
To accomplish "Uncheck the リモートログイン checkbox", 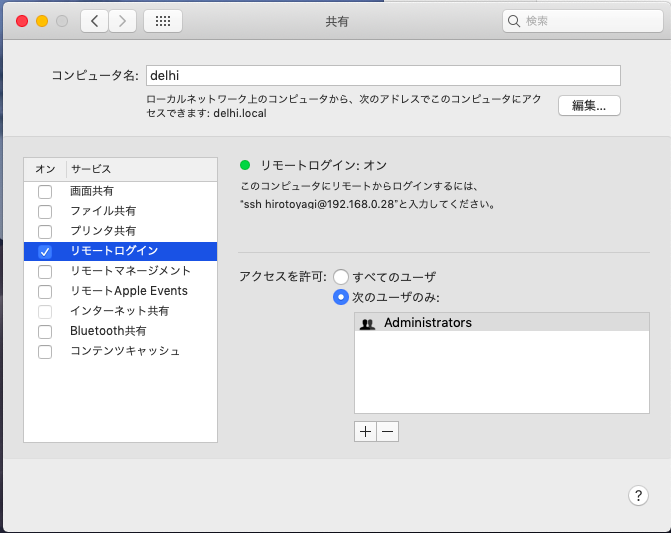I will (x=44, y=251).
